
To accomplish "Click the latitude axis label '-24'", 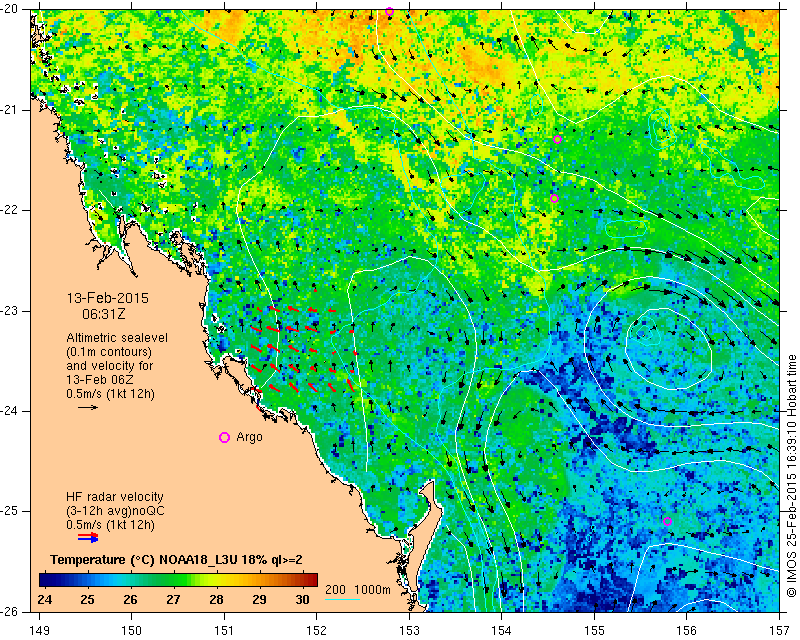I will [x=9, y=411].
